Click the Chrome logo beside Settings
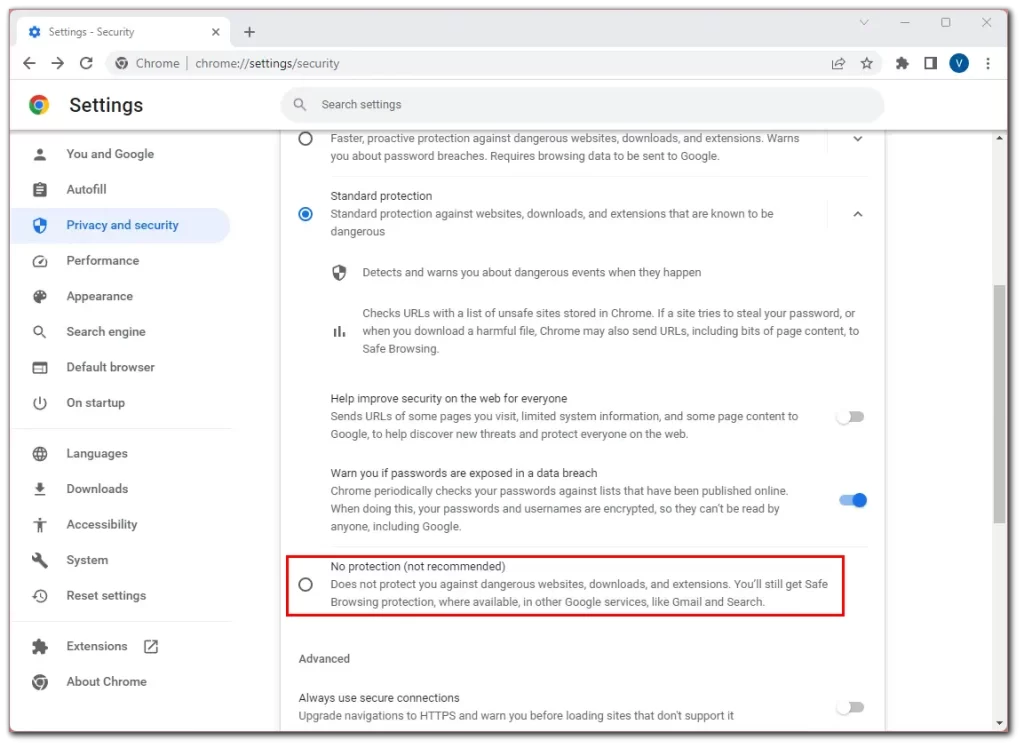 (39, 105)
